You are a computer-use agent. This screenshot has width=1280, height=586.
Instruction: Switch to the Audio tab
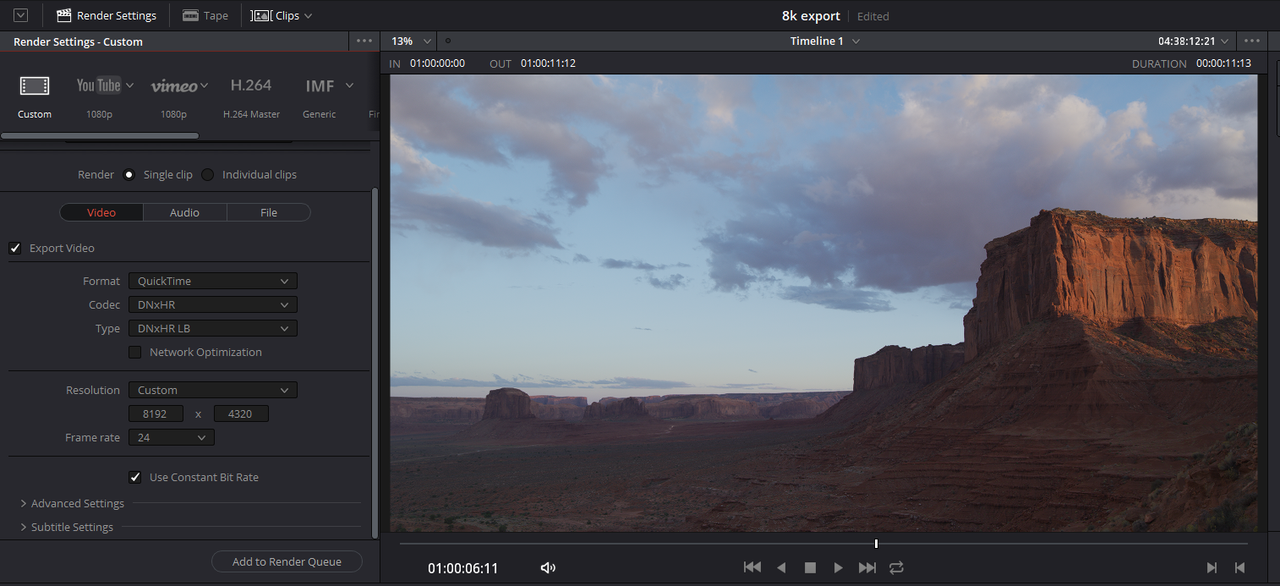(x=185, y=212)
